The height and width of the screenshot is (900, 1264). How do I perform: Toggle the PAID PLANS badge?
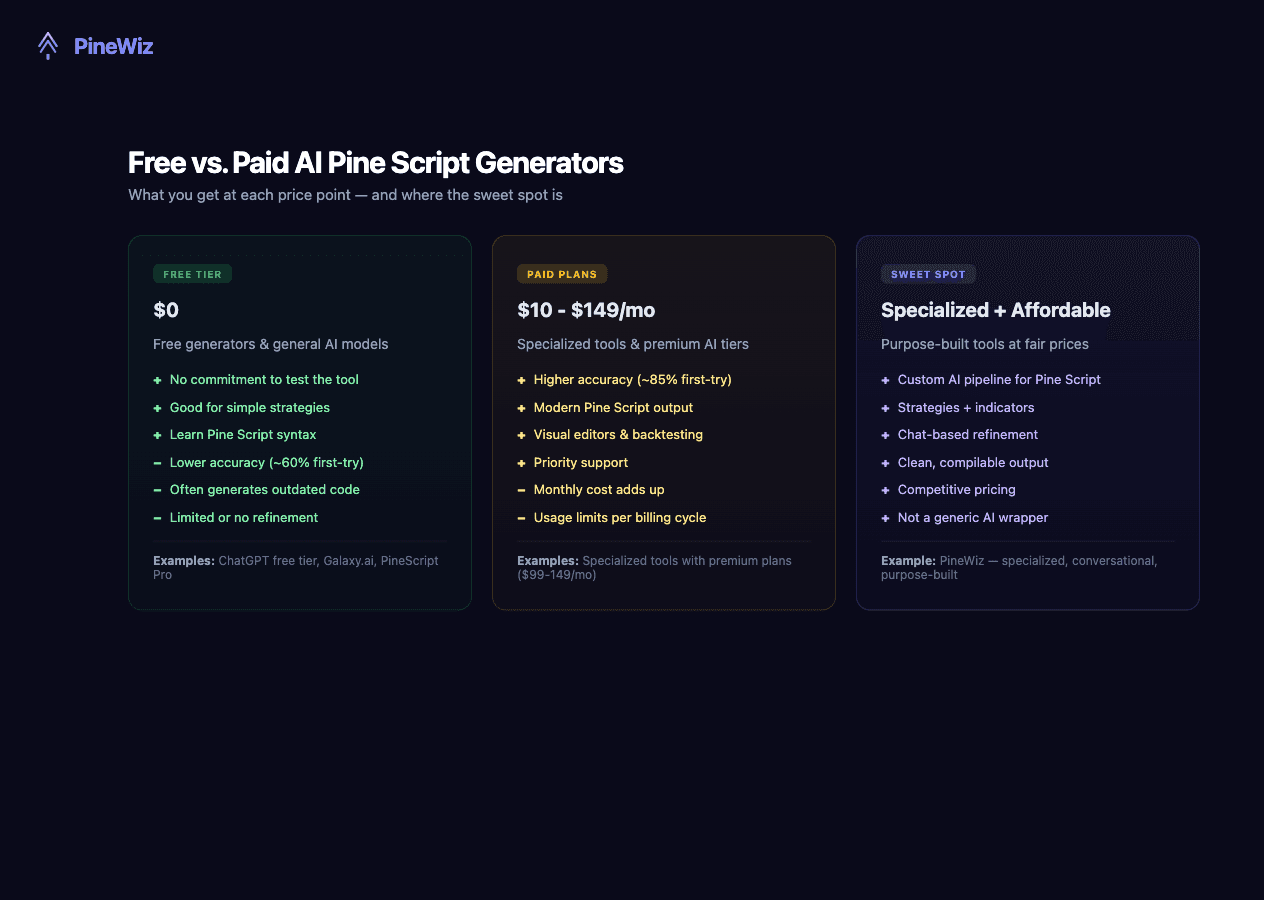point(562,273)
